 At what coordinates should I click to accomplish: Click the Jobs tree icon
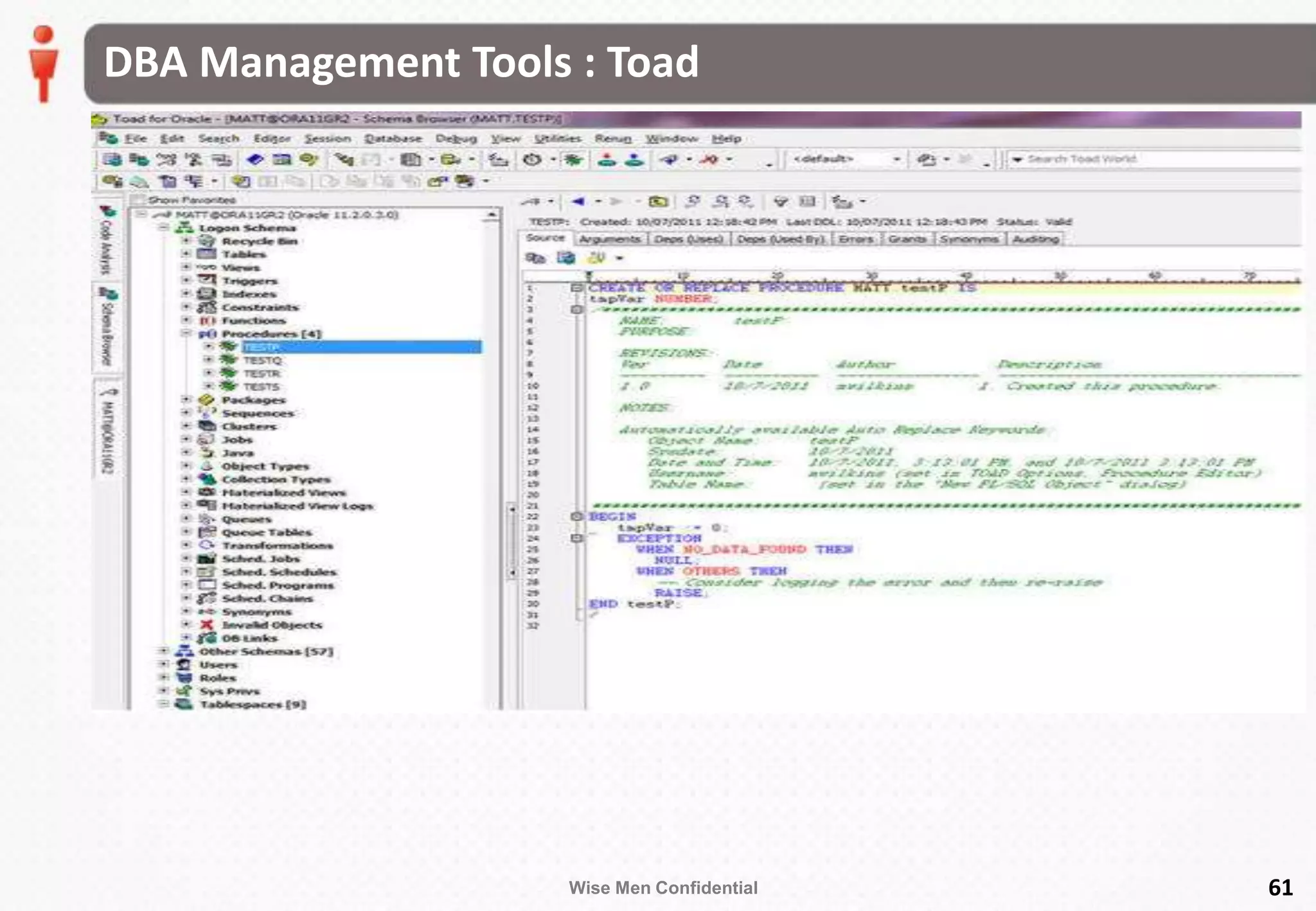[206, 439]
